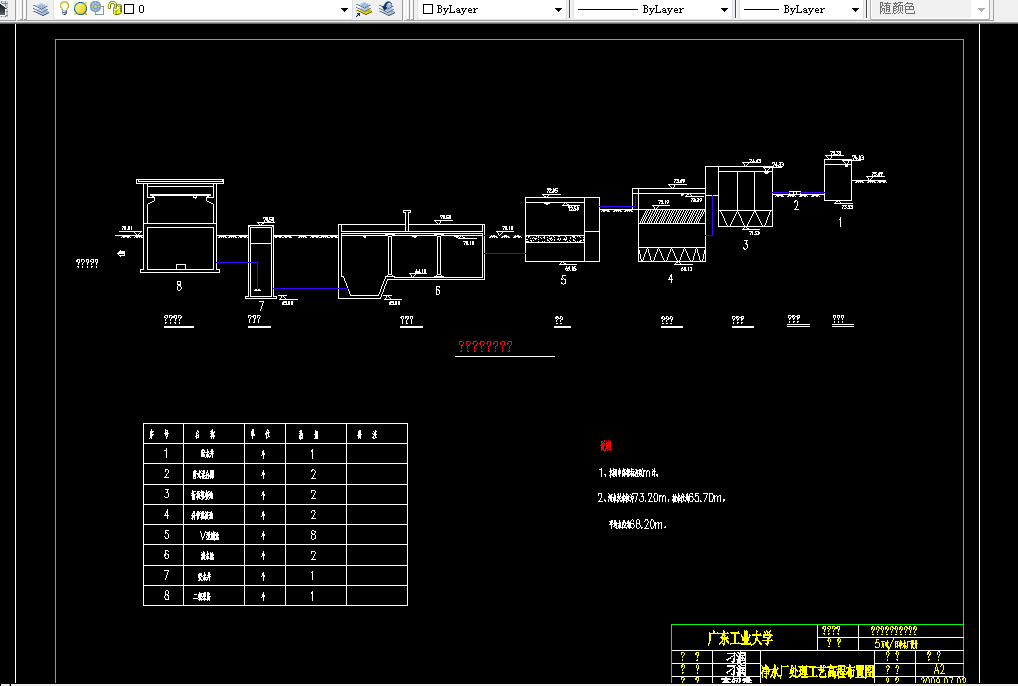This screenshot has height=686, width=1018.
Task: Click the Layer Previous icon
Action: pos(387,9)
